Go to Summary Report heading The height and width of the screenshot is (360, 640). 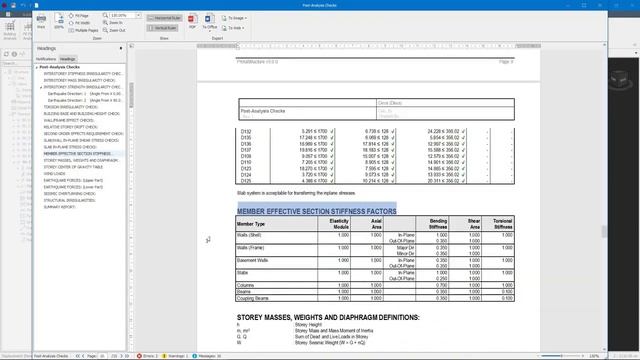[x=60, y=207]
